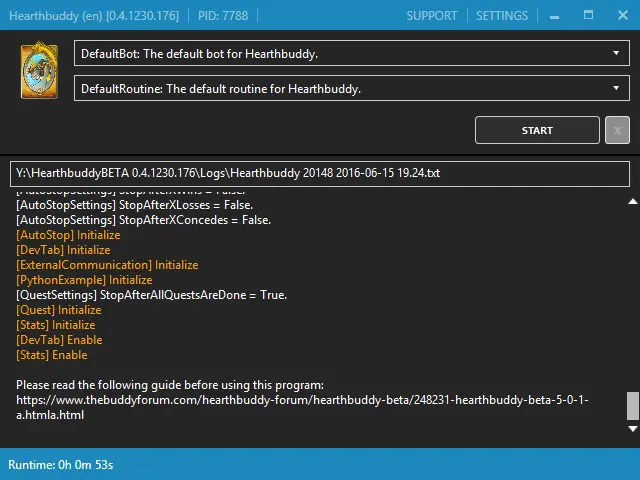
Task: Click the Runtime counter in status bar
Action: [x=61, y=465]
